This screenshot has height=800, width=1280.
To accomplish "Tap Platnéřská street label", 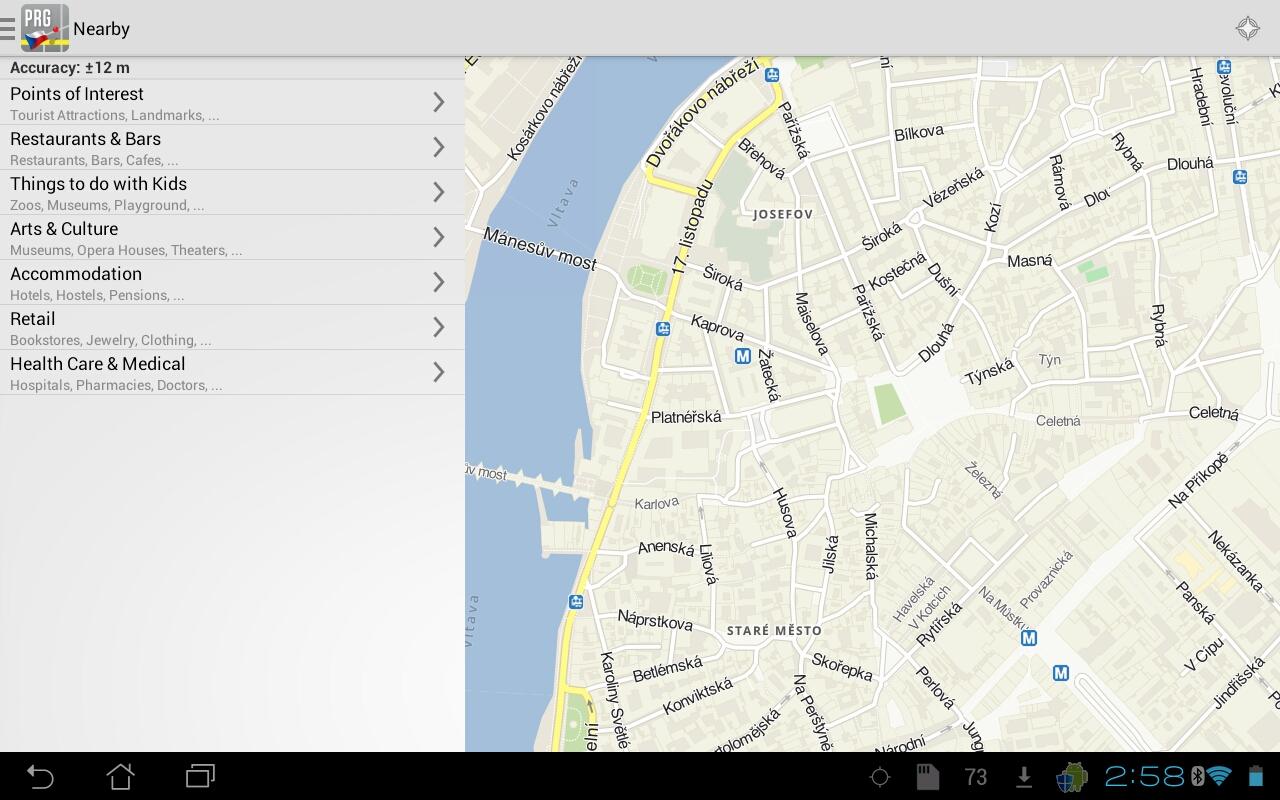I will pos(686,417).
